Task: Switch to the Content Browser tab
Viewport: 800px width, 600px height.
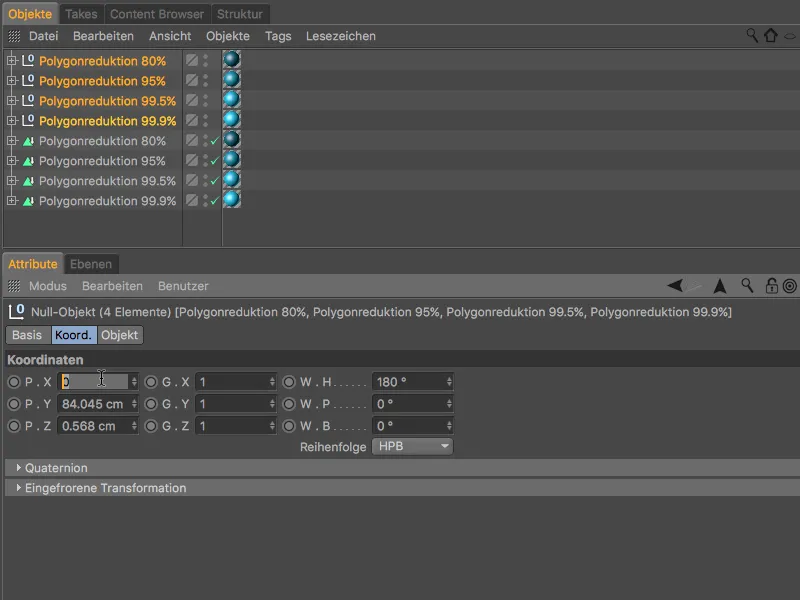Action: click(157, 14)
